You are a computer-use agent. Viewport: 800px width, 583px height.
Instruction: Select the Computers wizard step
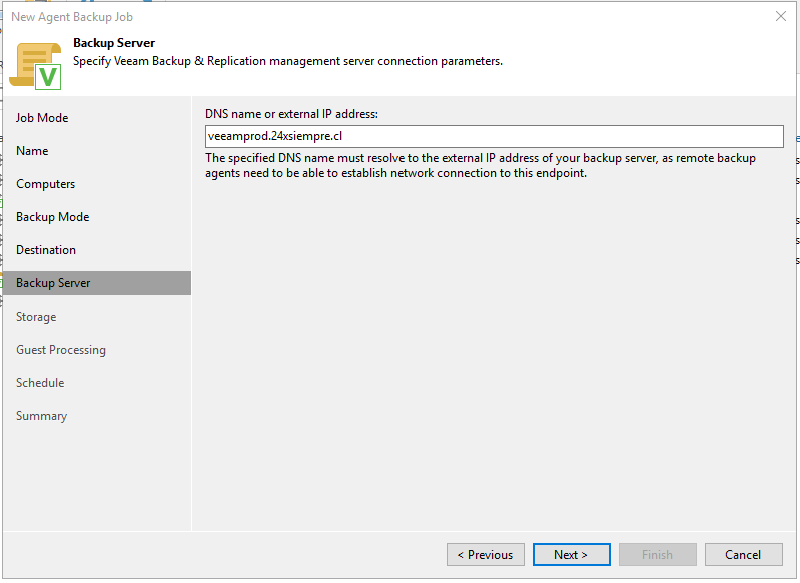[x=45, y=184]
